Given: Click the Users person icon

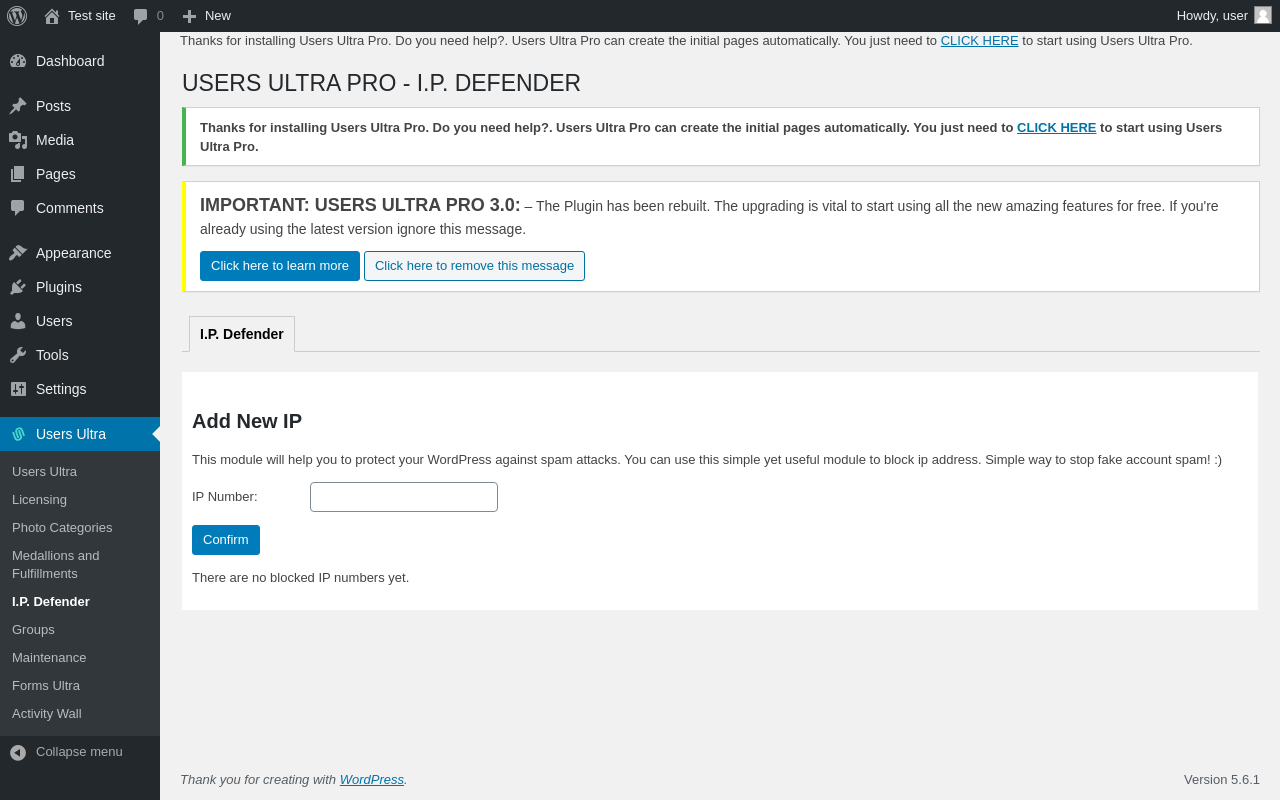Looking at the screenshot, I should 18,321.
